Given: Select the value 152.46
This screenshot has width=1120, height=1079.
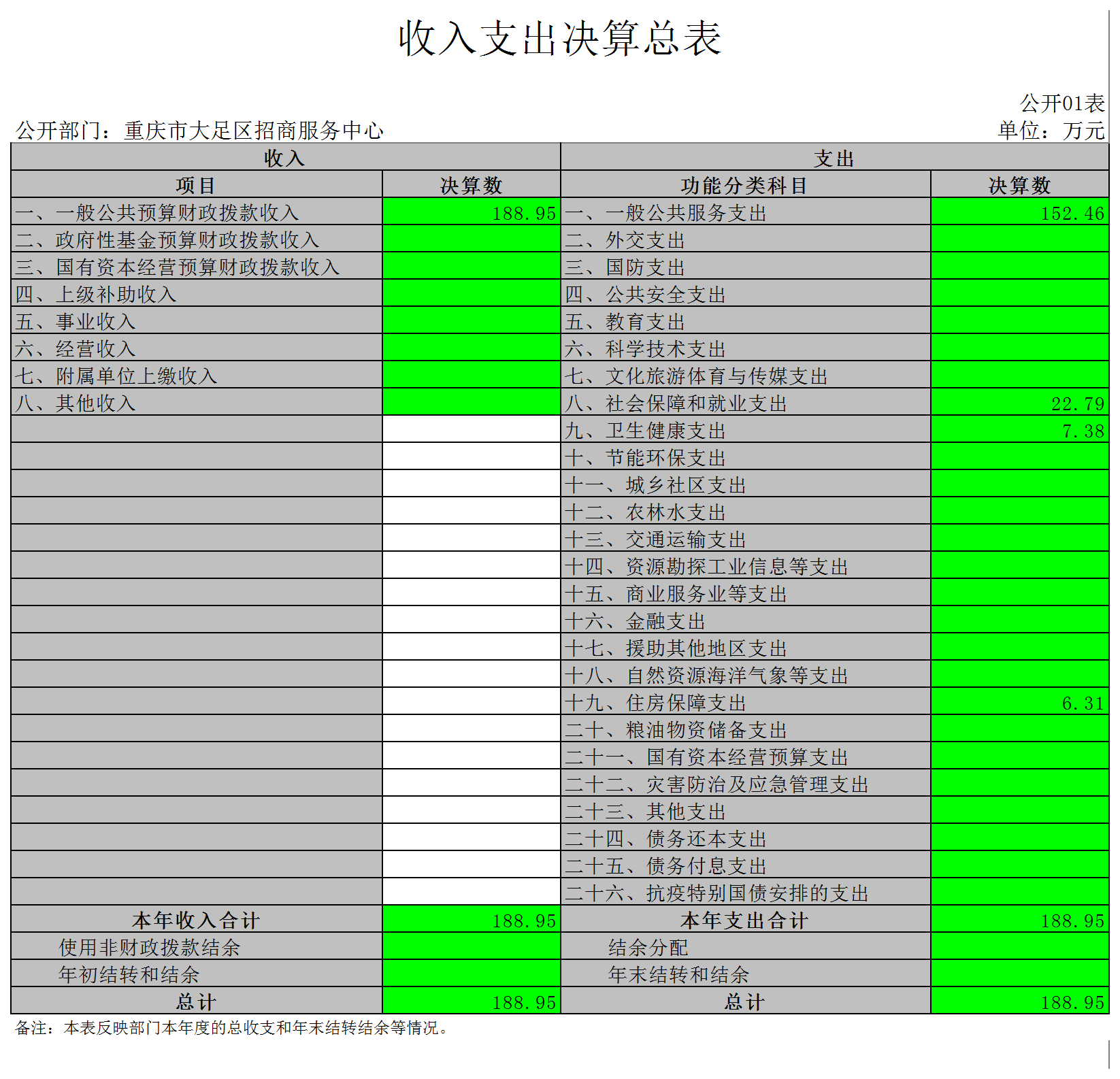Looking at the screenshot, I should (x=1019, y=212).
